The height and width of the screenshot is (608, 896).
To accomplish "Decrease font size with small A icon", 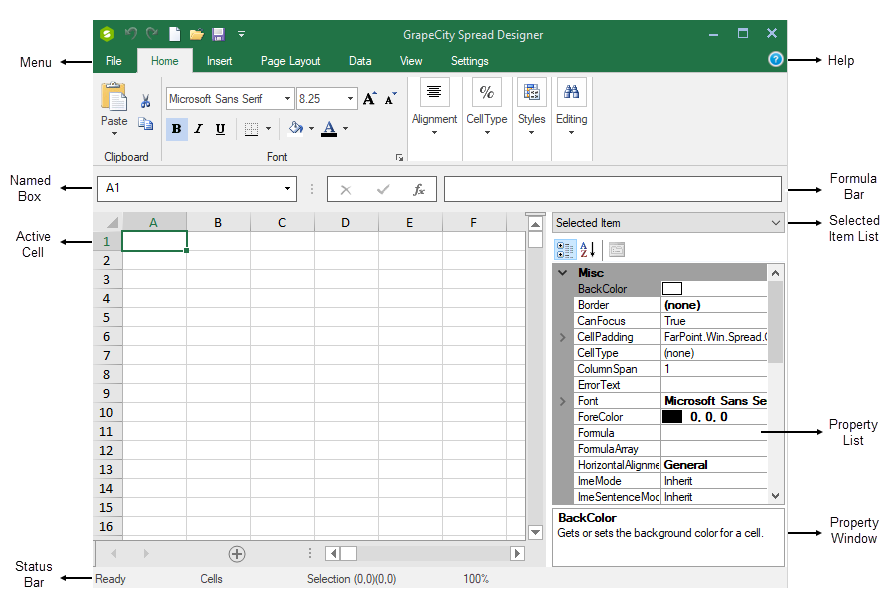I will point(391,99).
